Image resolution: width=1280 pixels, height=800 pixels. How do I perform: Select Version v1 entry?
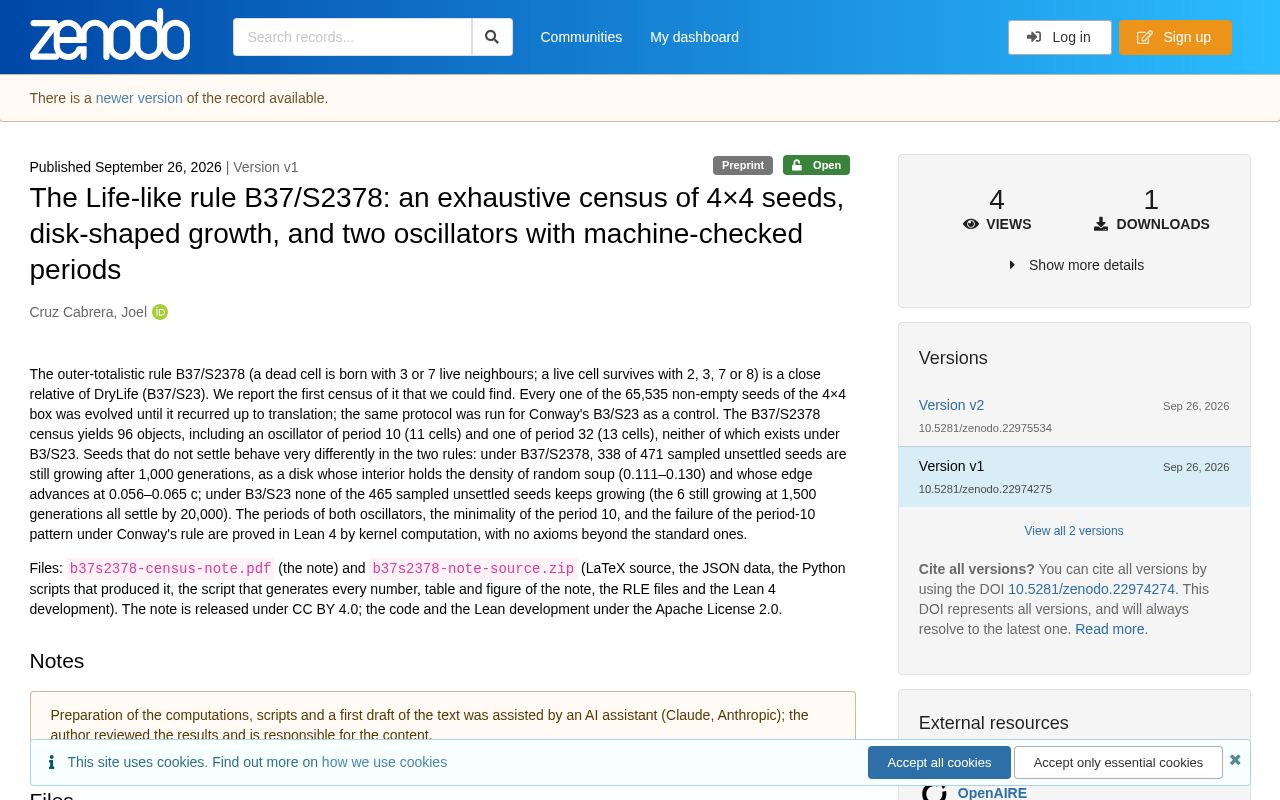click(x=1074, y=477)
